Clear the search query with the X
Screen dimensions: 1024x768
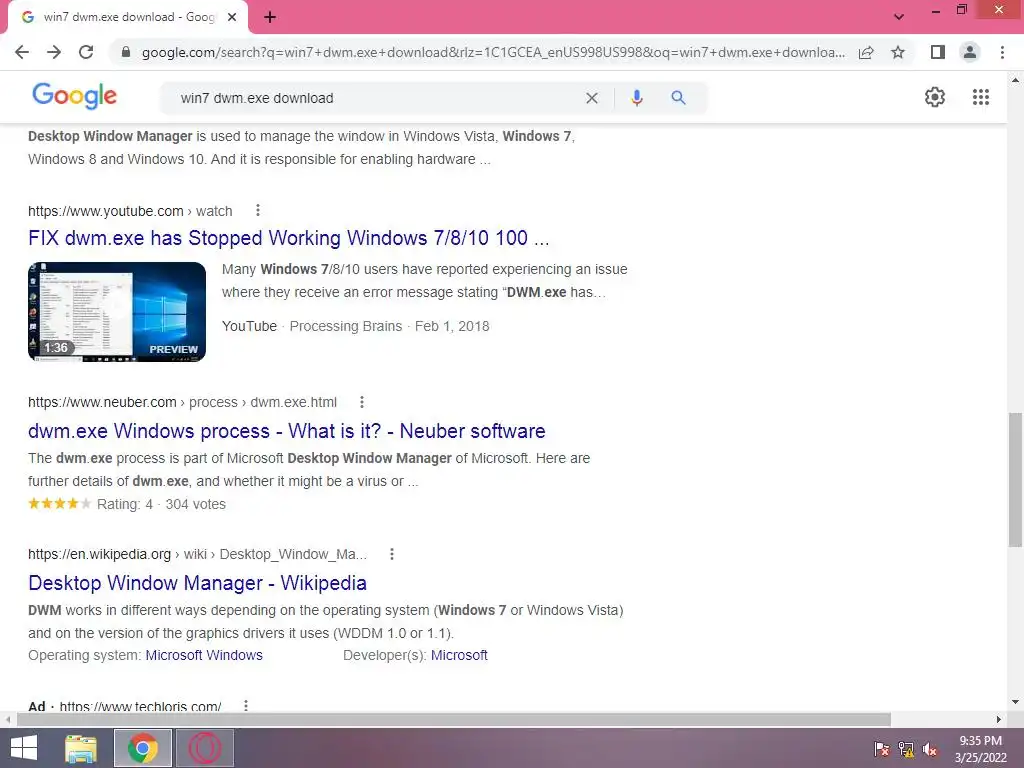(592, 98)
